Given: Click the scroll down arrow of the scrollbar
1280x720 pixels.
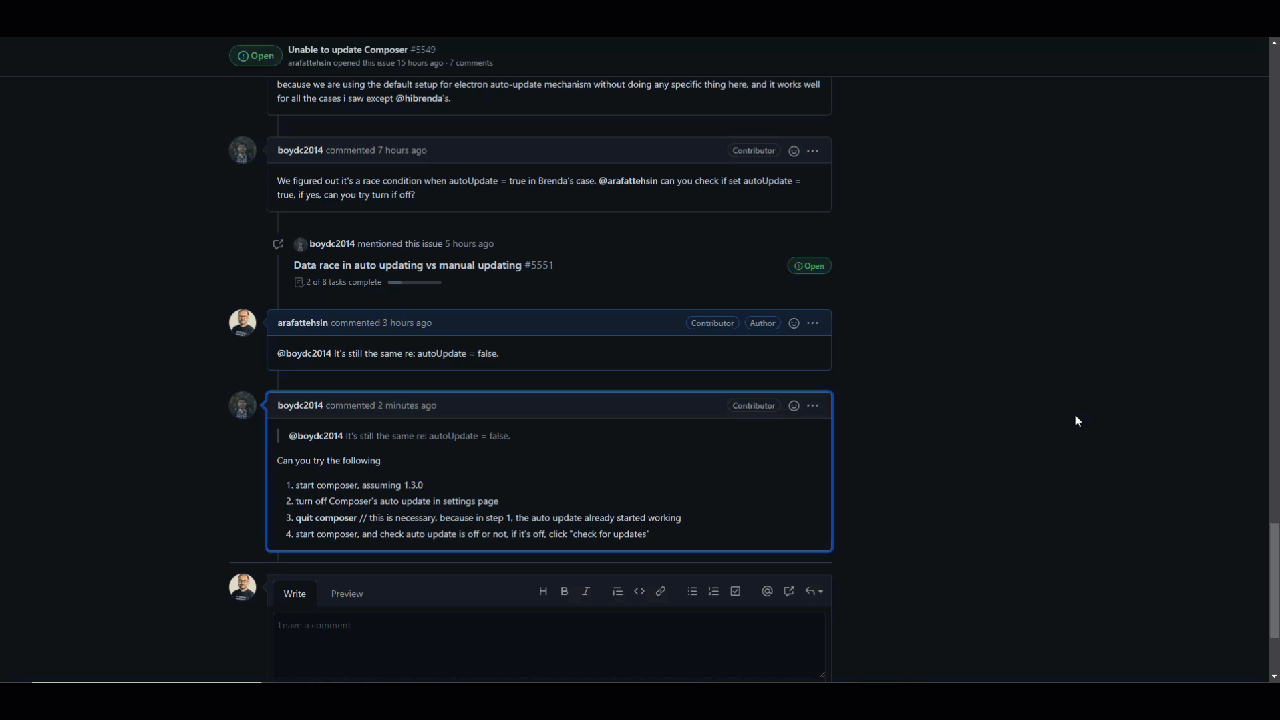Looking at the screenshot, I should click(1273, 676).
